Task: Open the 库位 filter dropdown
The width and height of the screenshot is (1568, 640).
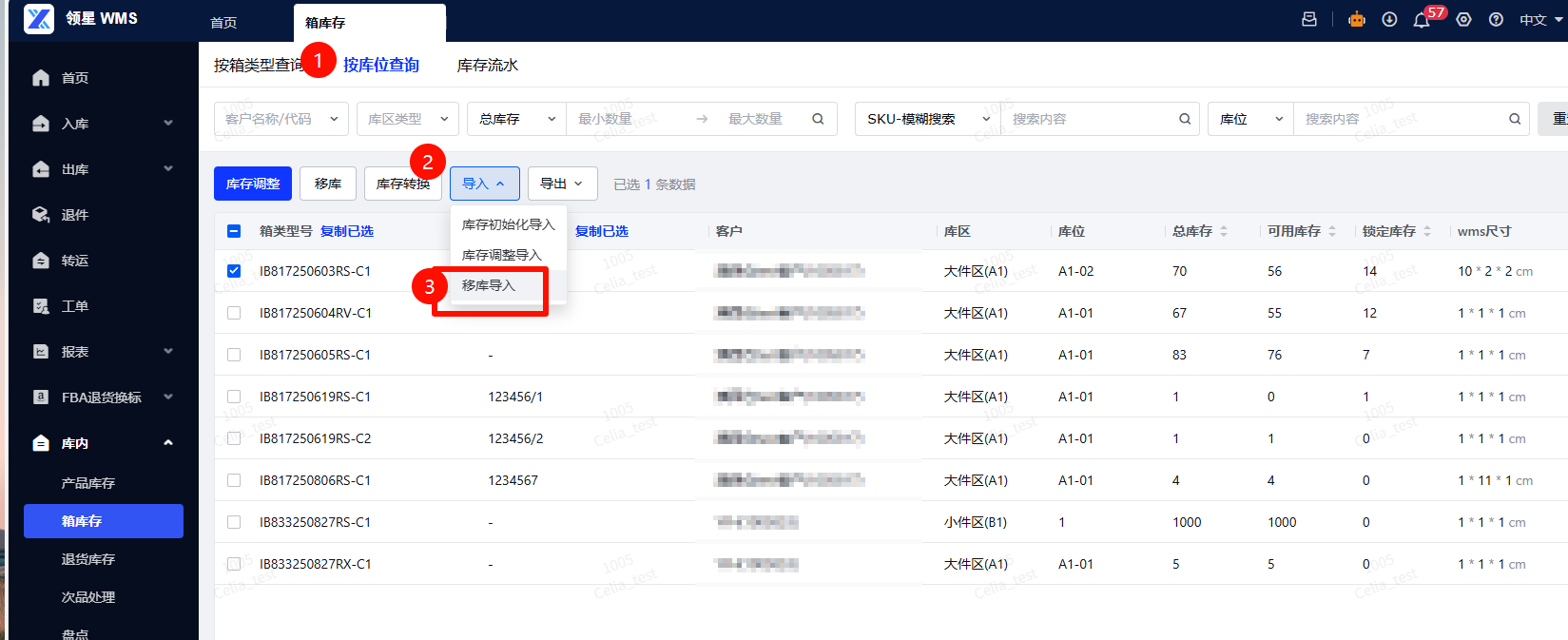Action: (x=1250, y=119)
